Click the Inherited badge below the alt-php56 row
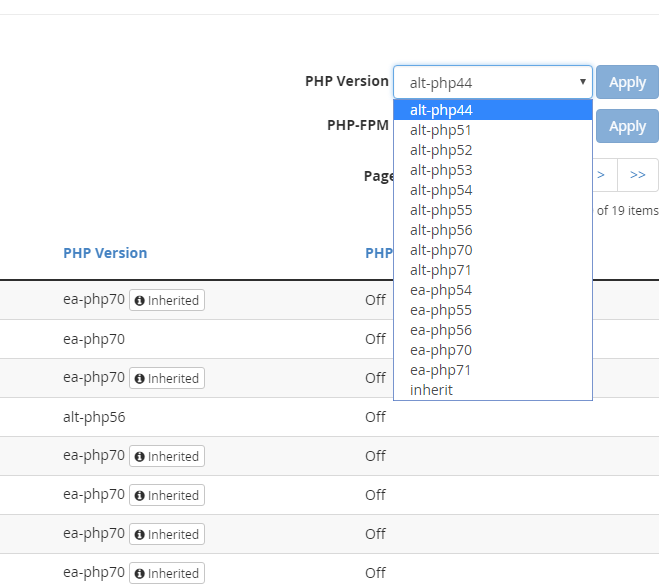This screenshot has height=588, width=664. pos(167,456)
